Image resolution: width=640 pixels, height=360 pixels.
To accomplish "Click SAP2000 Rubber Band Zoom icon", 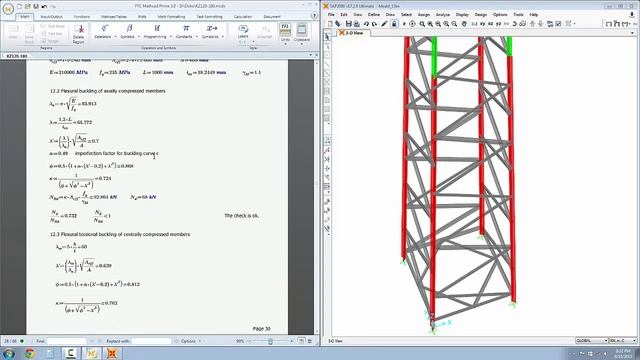I will click(422, 24).
